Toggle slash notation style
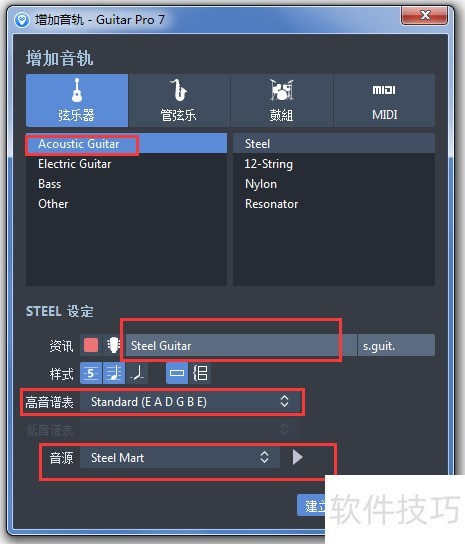This screenshot has height=544, width=465. pyautogui.click(x=137, y=373)
